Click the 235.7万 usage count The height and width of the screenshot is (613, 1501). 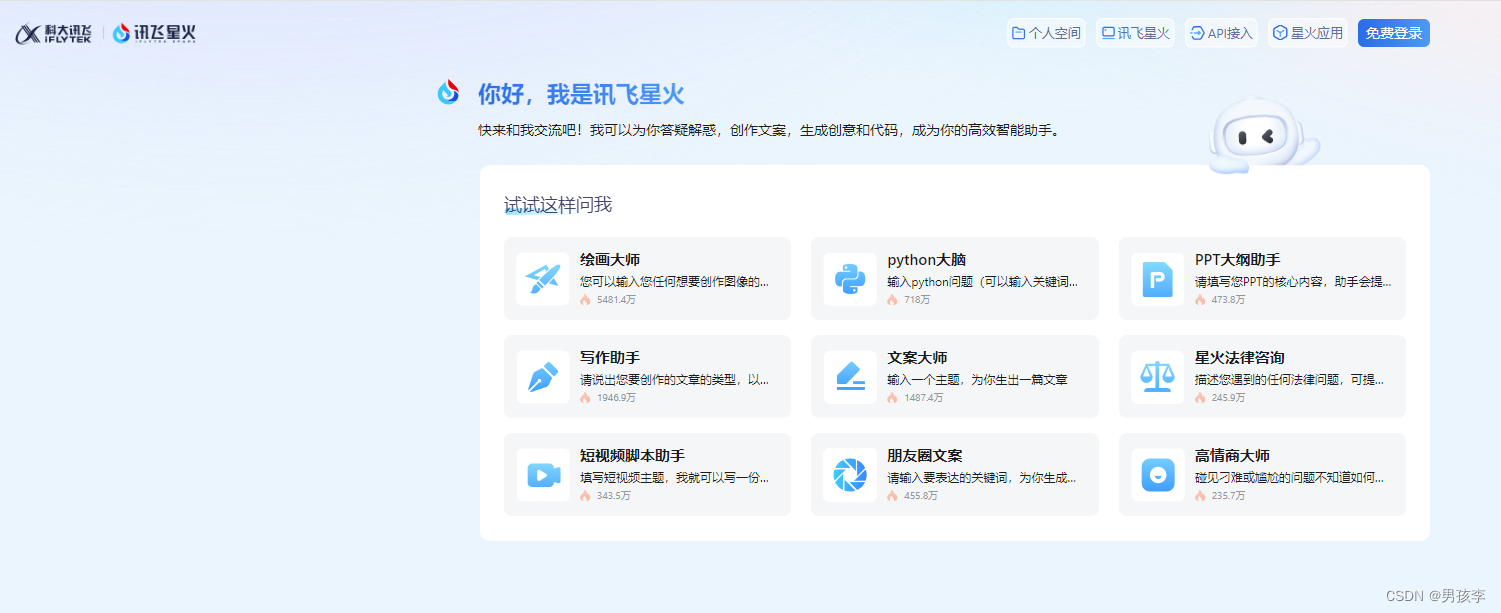click(x=1229, y=496)
